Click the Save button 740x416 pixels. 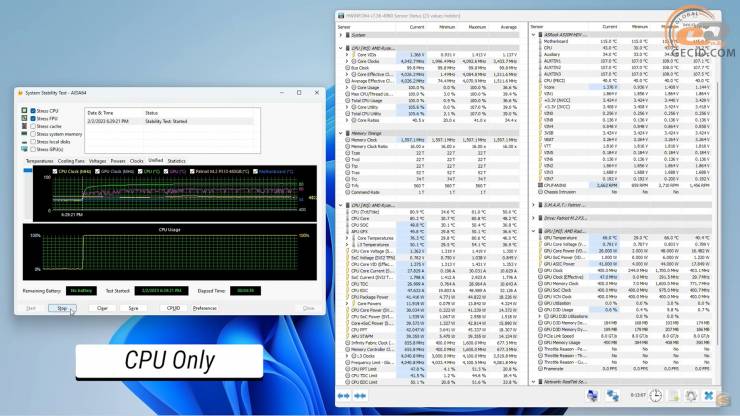pyautogui.click(x=134, y=308)
